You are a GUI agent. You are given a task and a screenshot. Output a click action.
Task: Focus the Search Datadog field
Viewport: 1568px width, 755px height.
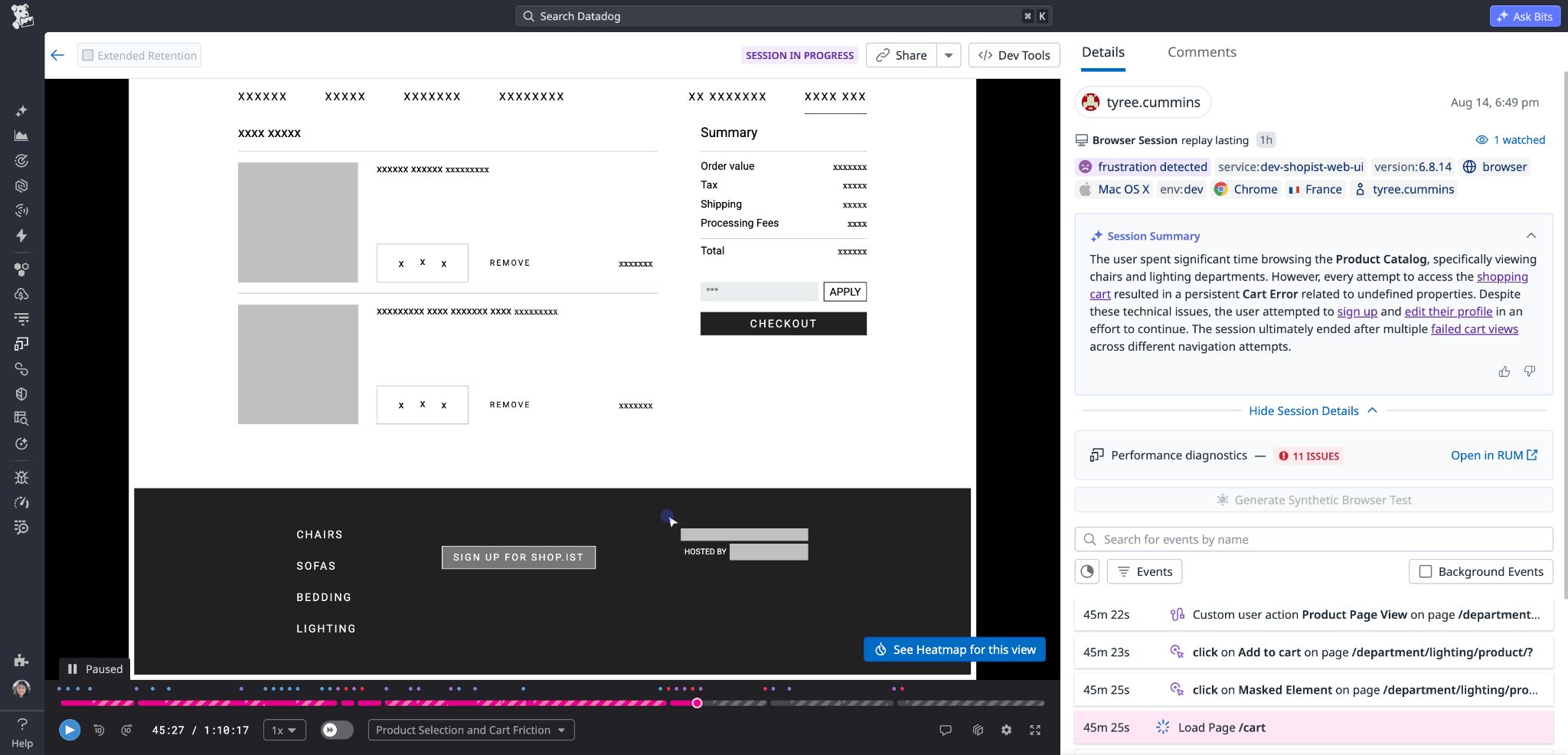point(784,16)
